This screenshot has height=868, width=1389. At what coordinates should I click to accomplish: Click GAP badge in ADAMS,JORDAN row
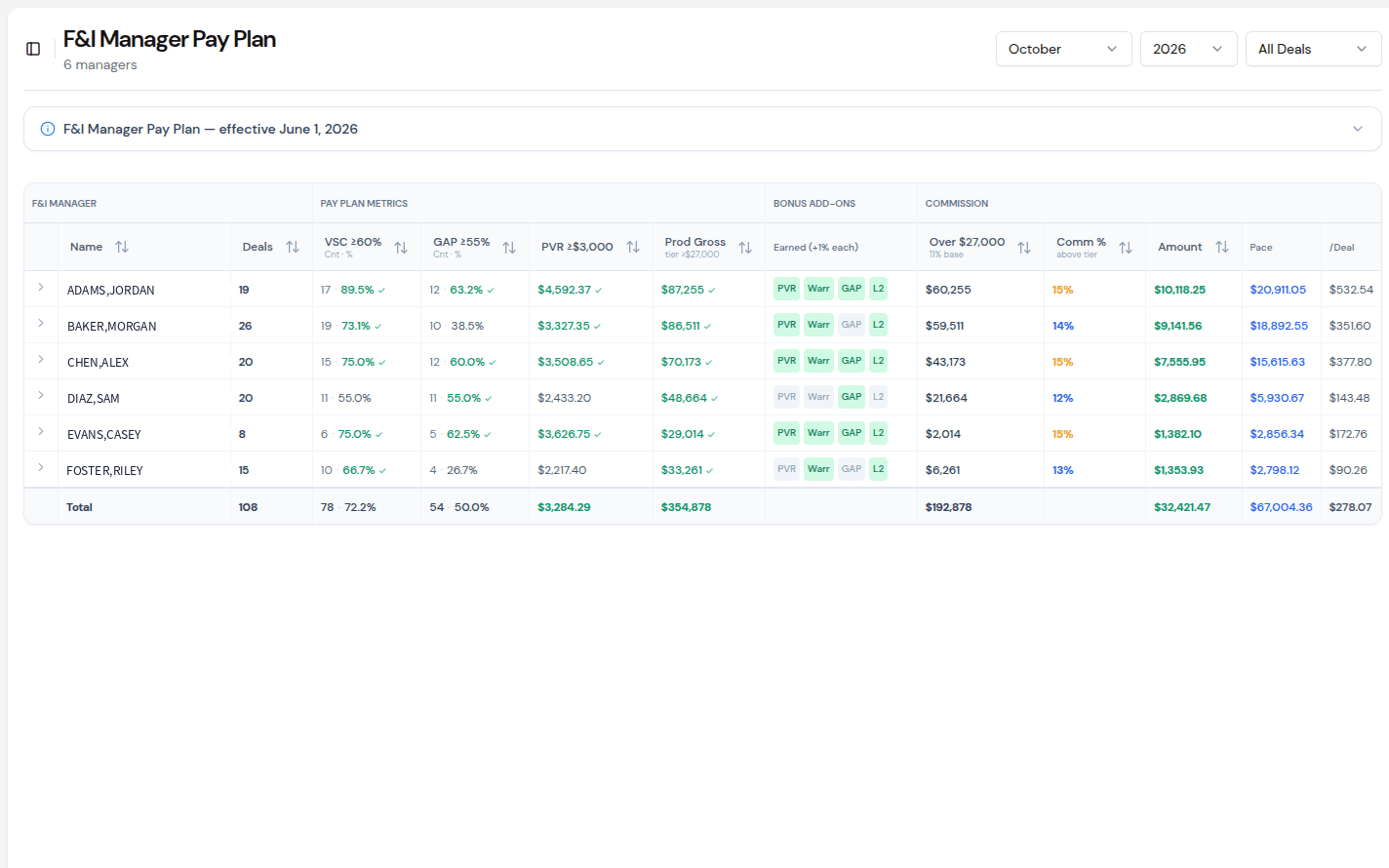[x=852, y=289]
